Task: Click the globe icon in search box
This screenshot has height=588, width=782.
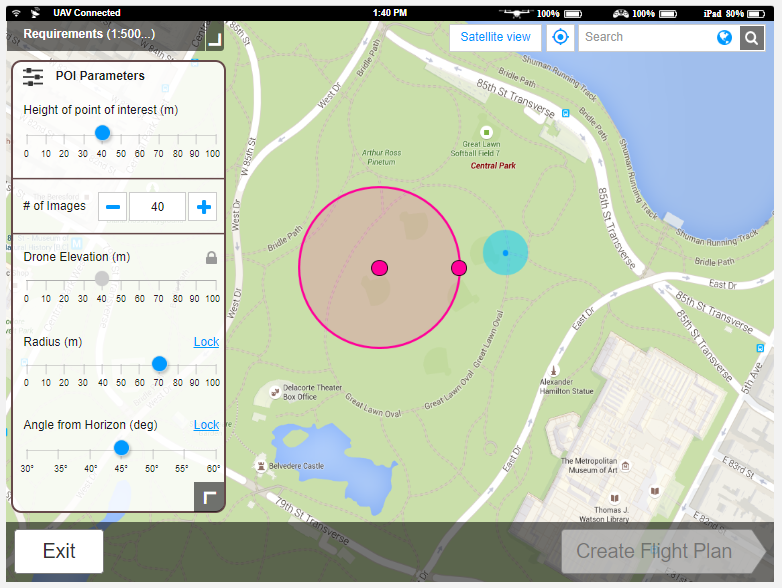Action: (724, 37)
